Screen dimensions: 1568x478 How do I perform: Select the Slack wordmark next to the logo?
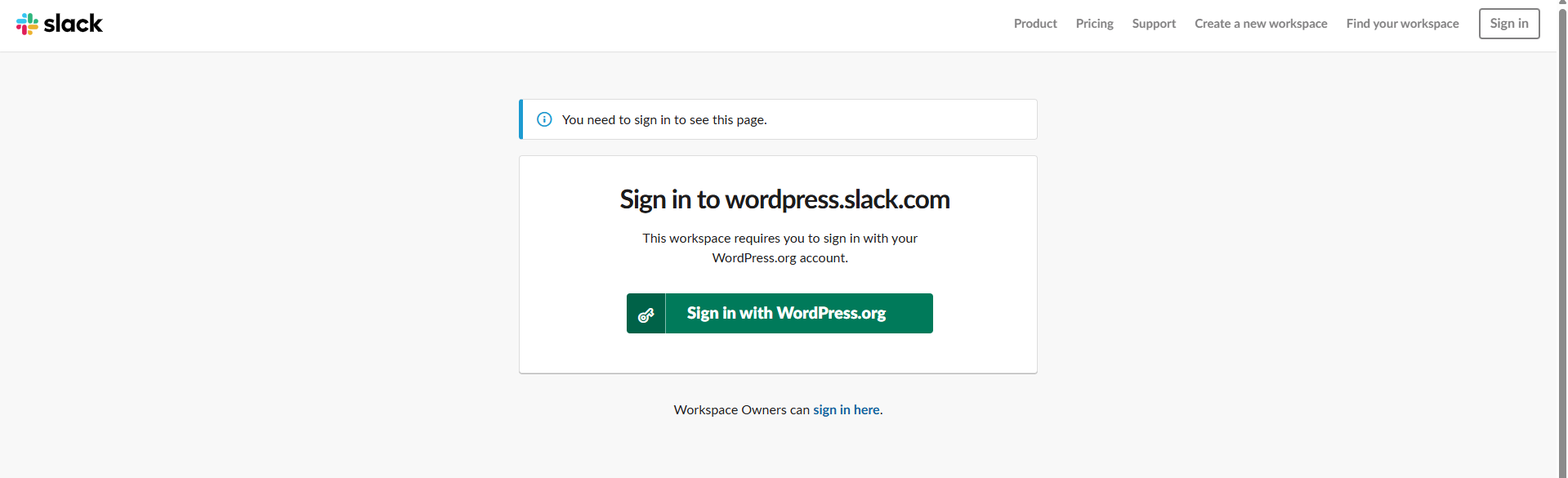tap(74, 24)
